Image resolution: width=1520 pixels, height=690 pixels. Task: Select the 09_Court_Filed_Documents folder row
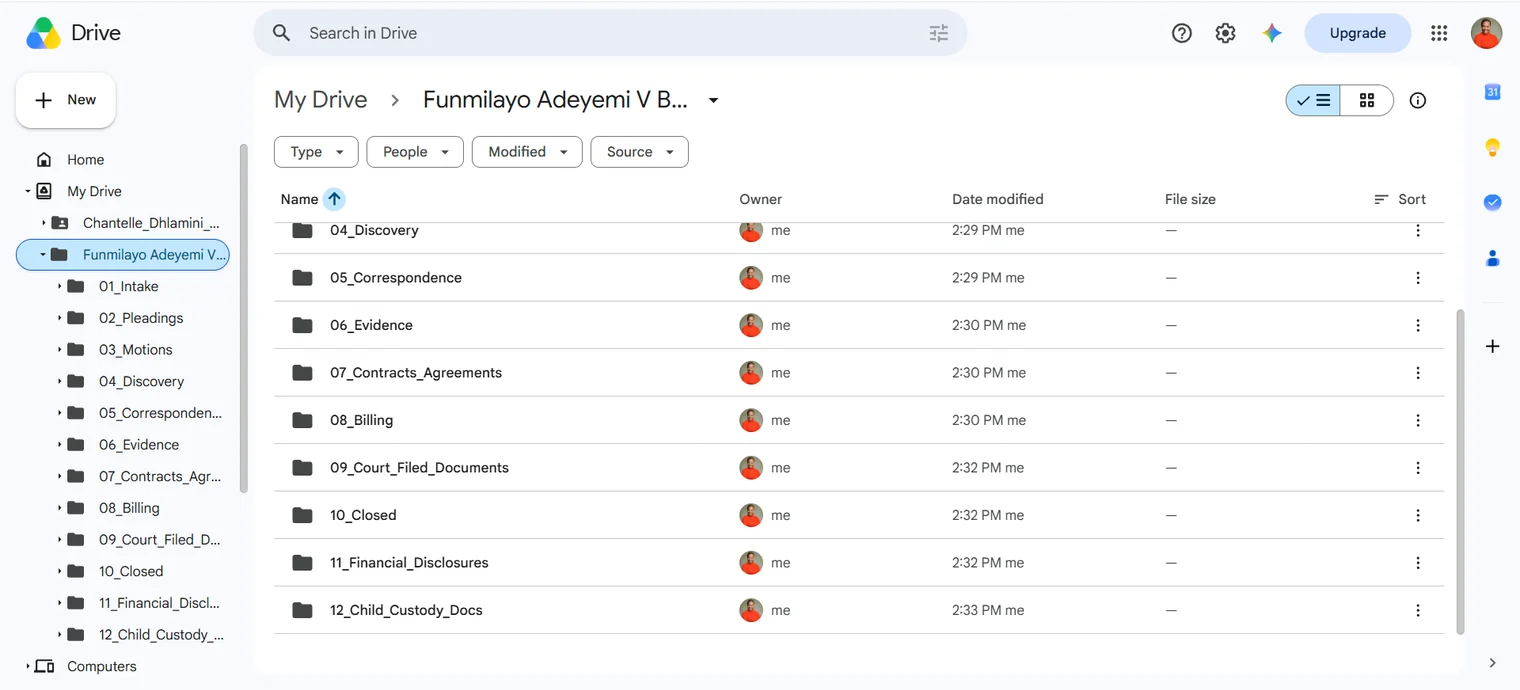(859, 468)
